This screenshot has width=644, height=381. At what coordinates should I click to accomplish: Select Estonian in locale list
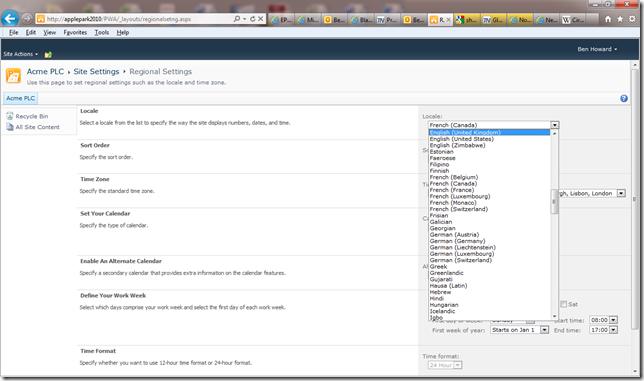489,151
